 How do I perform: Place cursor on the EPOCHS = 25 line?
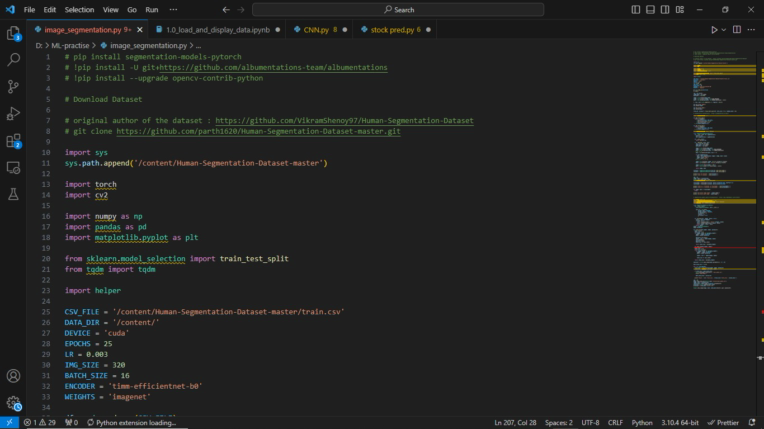pos(88,344)
